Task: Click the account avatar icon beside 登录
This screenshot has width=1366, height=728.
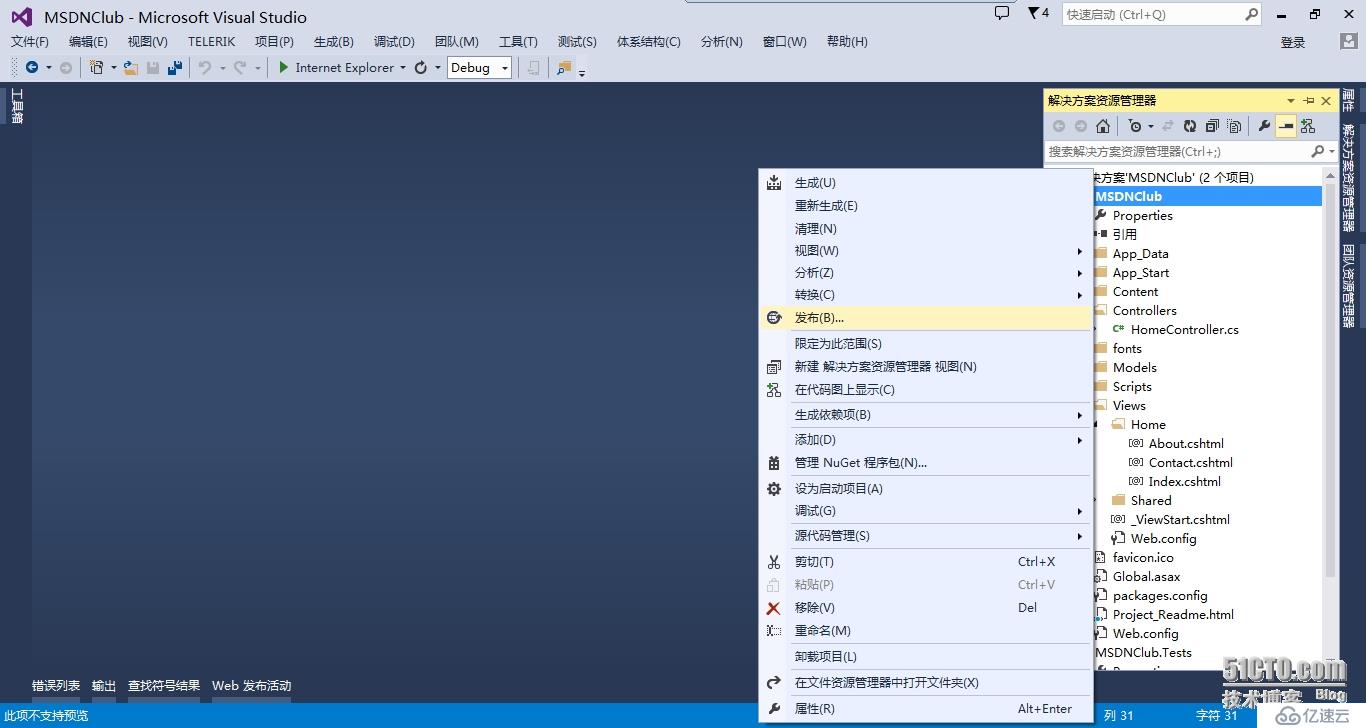Action: [x=1348, y=41]
